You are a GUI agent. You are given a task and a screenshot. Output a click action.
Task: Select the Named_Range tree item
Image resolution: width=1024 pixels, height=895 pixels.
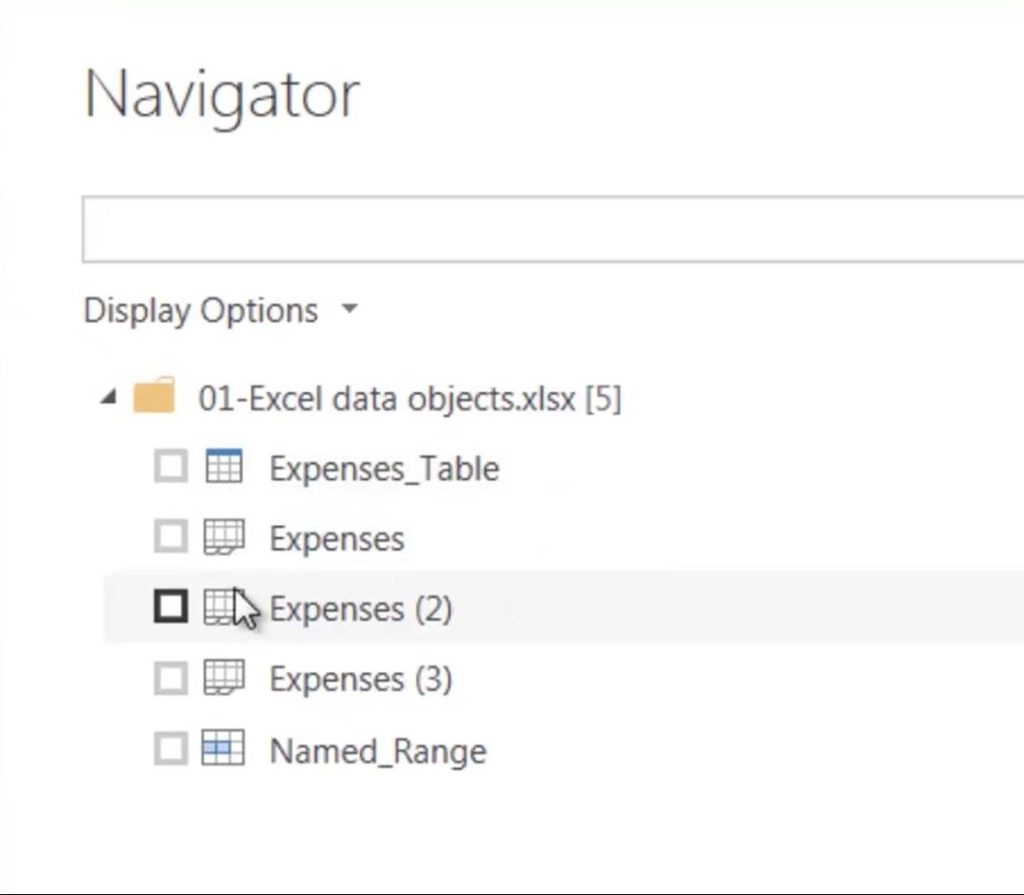[377, 749]
